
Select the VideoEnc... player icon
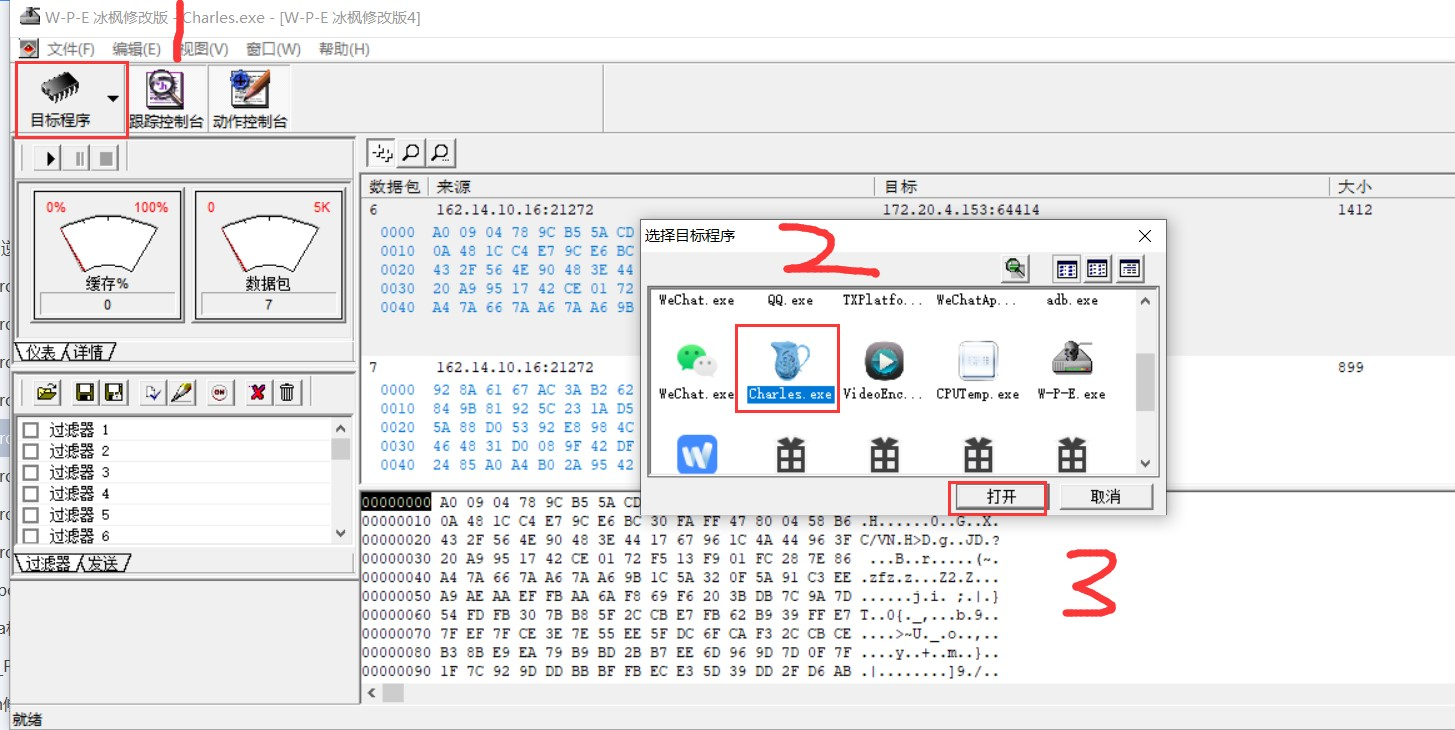(x=884, y=360)
